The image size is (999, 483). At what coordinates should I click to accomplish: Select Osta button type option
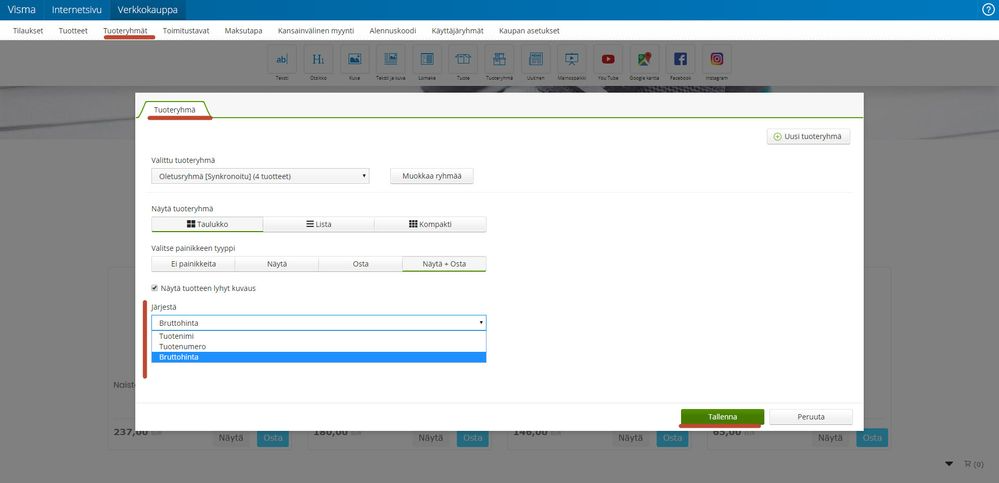361,264
